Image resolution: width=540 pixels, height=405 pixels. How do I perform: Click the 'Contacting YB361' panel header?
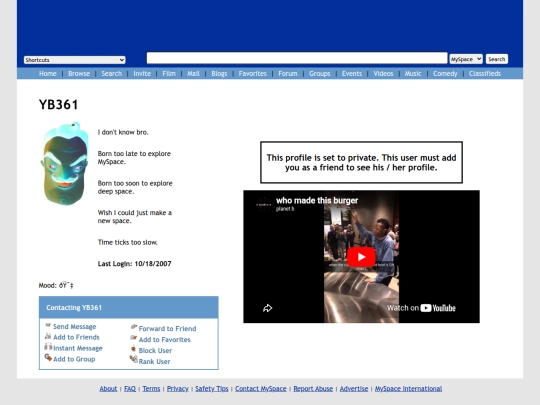coord(128,307)
